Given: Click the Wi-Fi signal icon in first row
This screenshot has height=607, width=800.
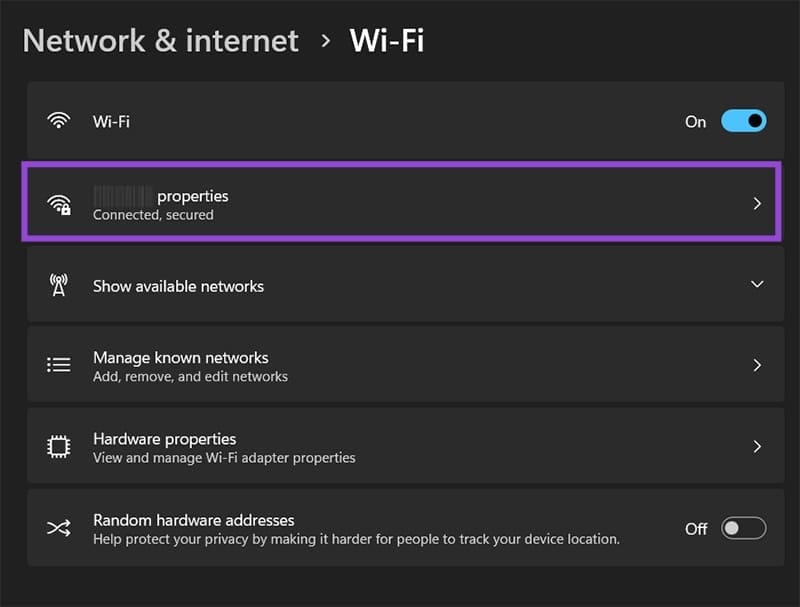Looking at the screenshot, I should (x=59, y=122).
